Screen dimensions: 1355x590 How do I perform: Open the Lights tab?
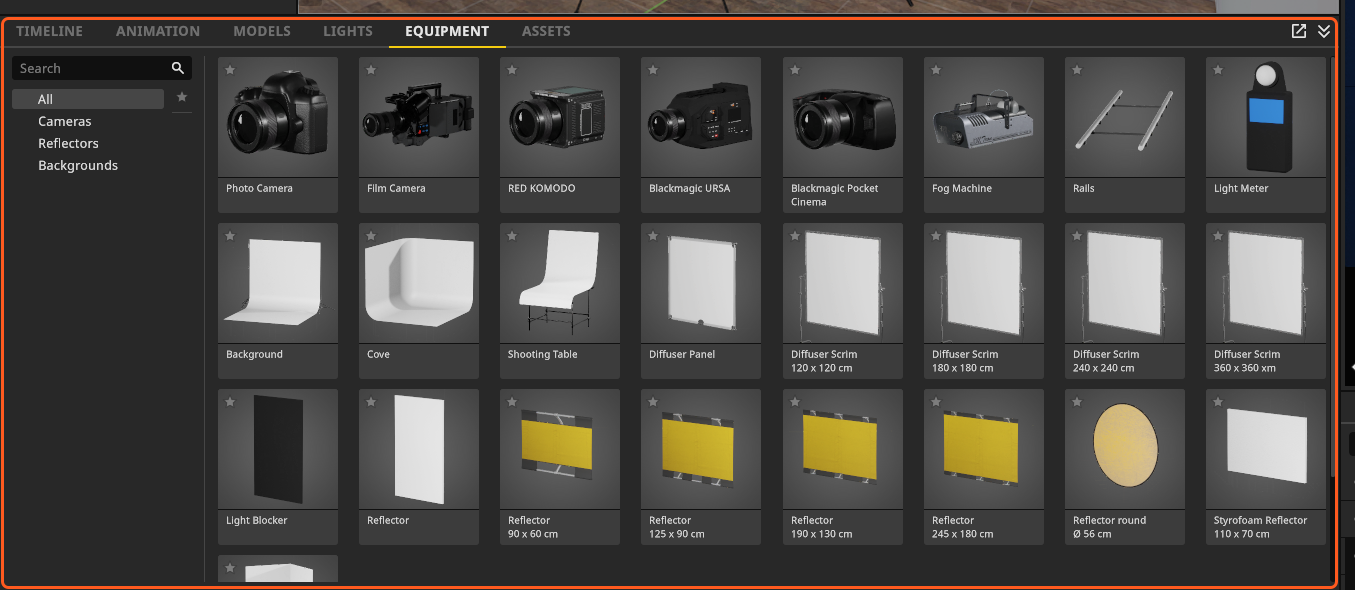[348, 31]
